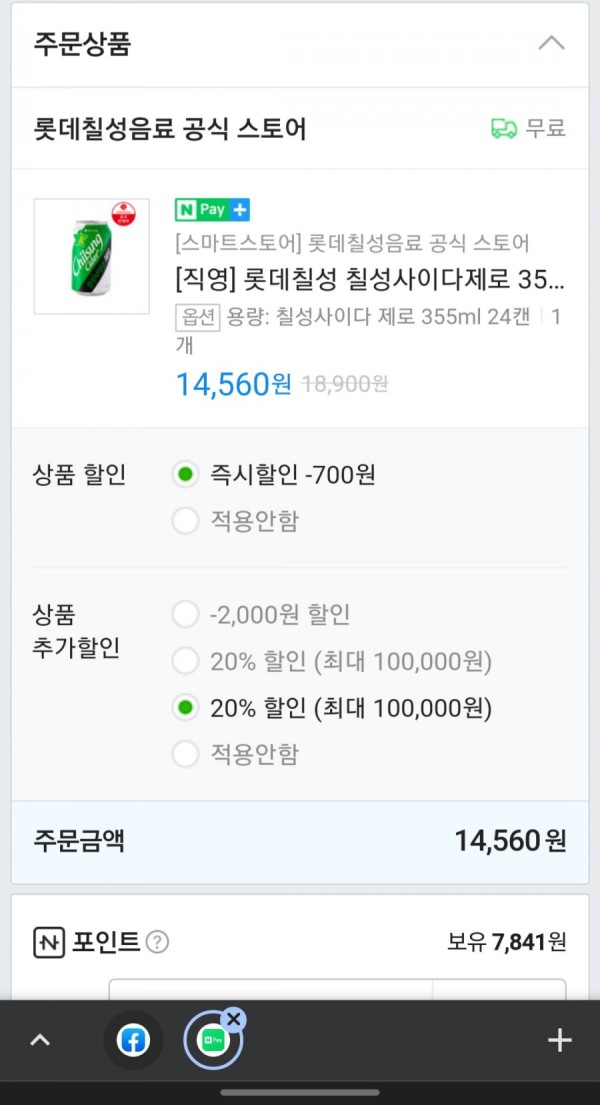Tap the N 포인트 logo icon
The height and width of the screenshot is (1105, 600).
coord(49,942)
